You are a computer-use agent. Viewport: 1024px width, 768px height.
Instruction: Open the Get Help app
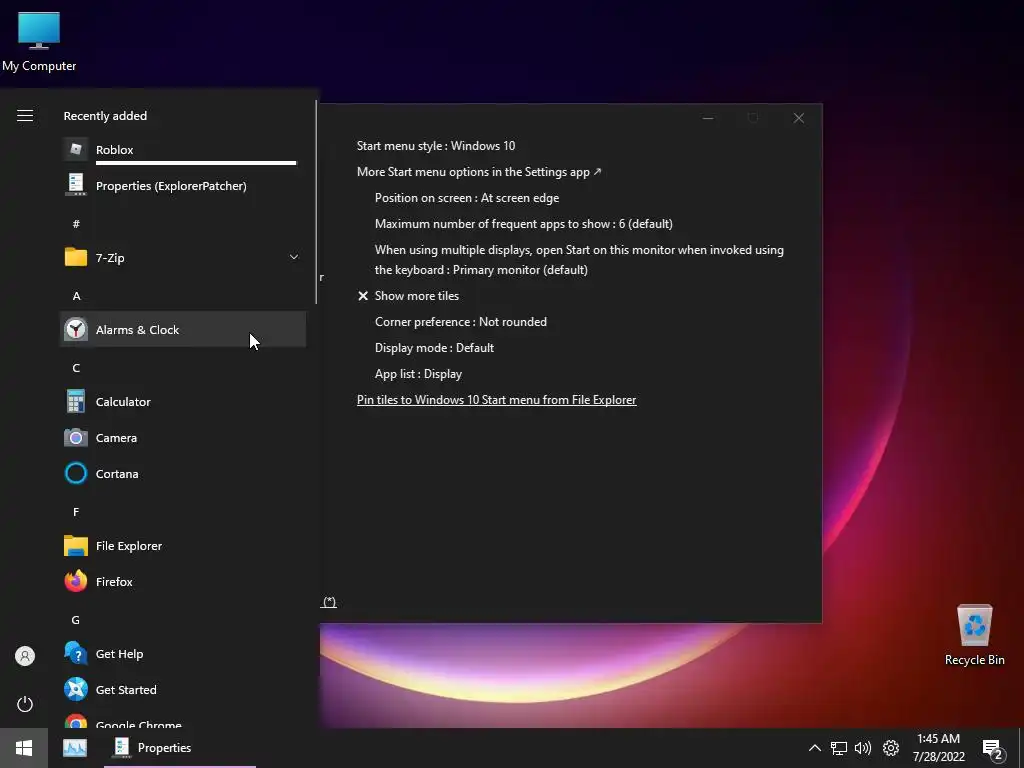pos(182,653)
